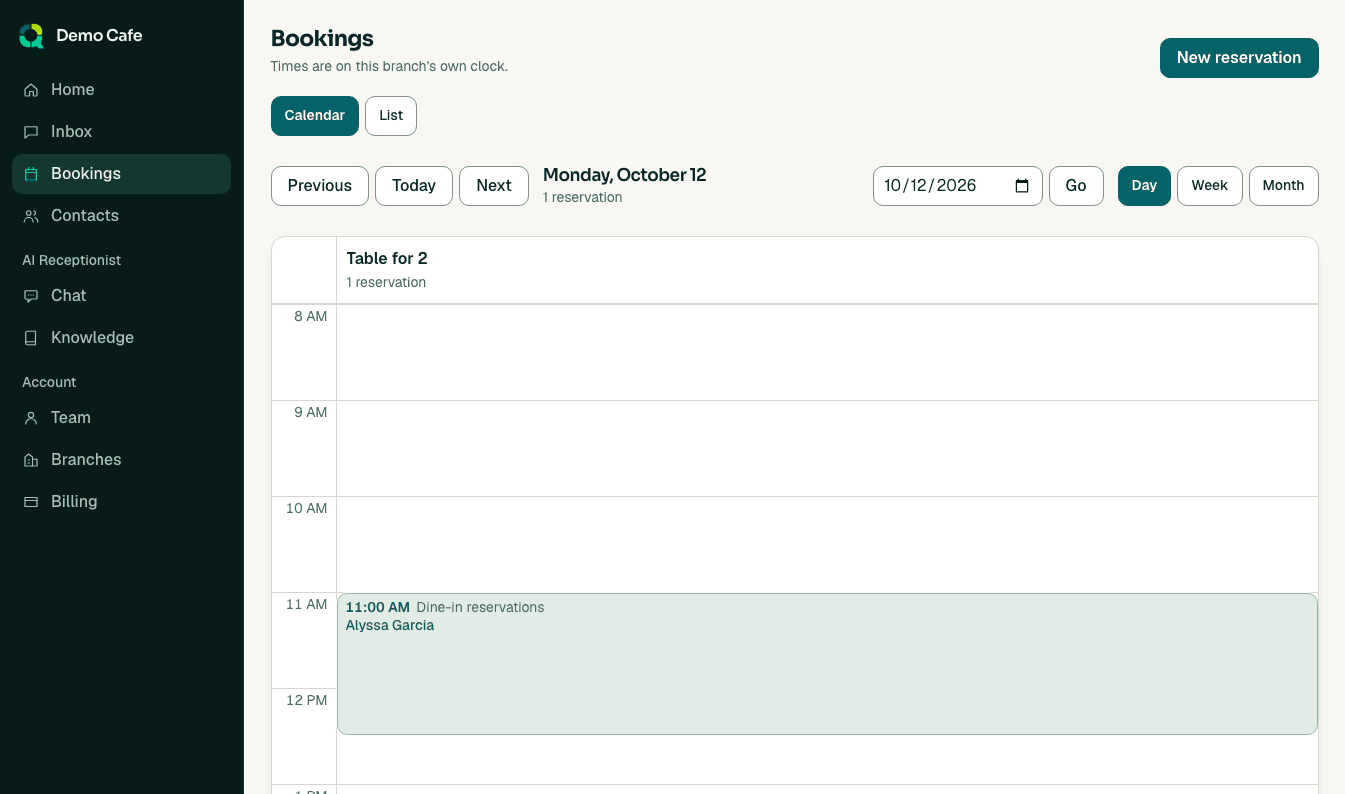
Task: Click the date input showing 10/12/2026
Action: pyautogui.click(x=958, y=186)
